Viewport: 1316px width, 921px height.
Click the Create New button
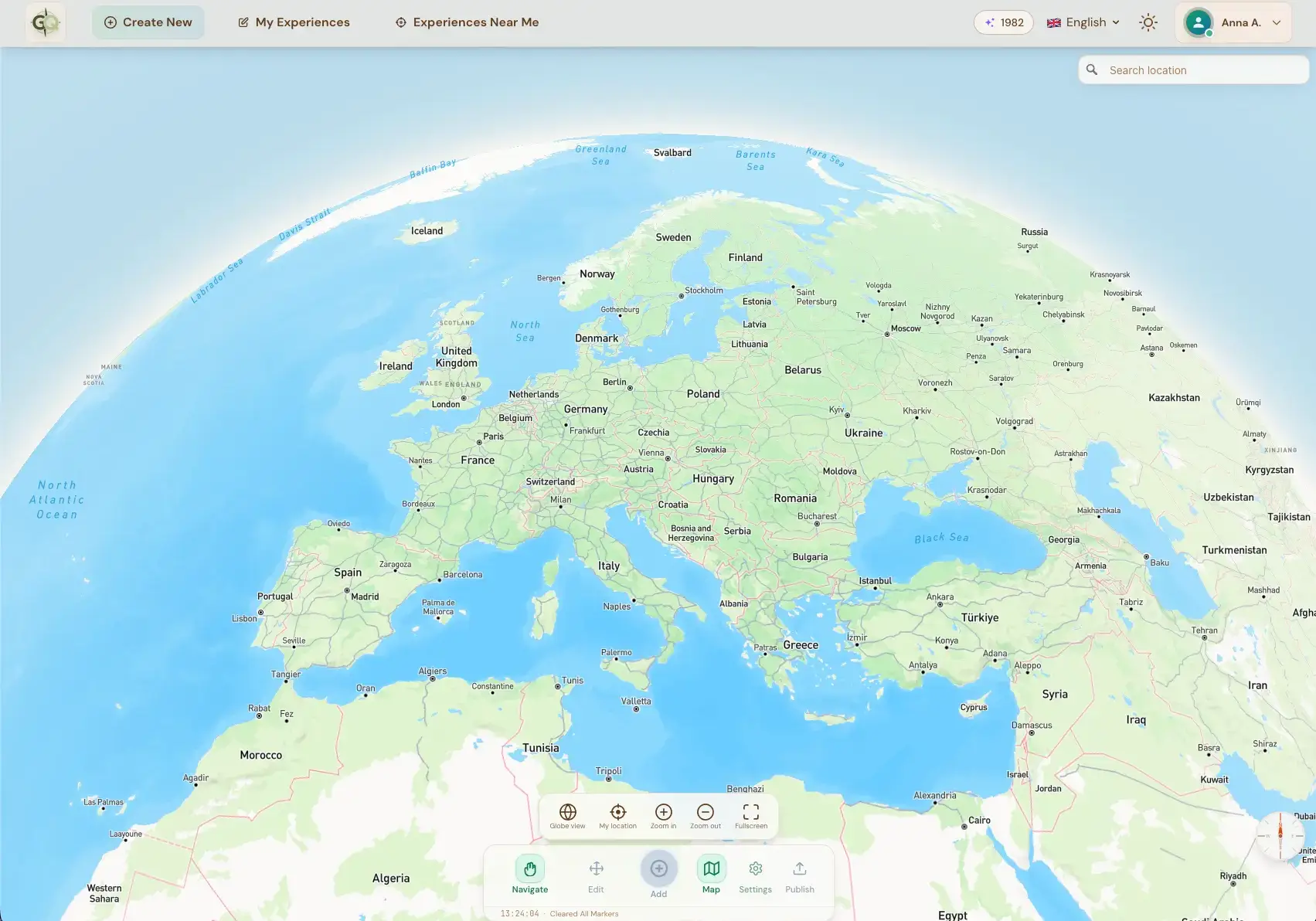(148, 22)
